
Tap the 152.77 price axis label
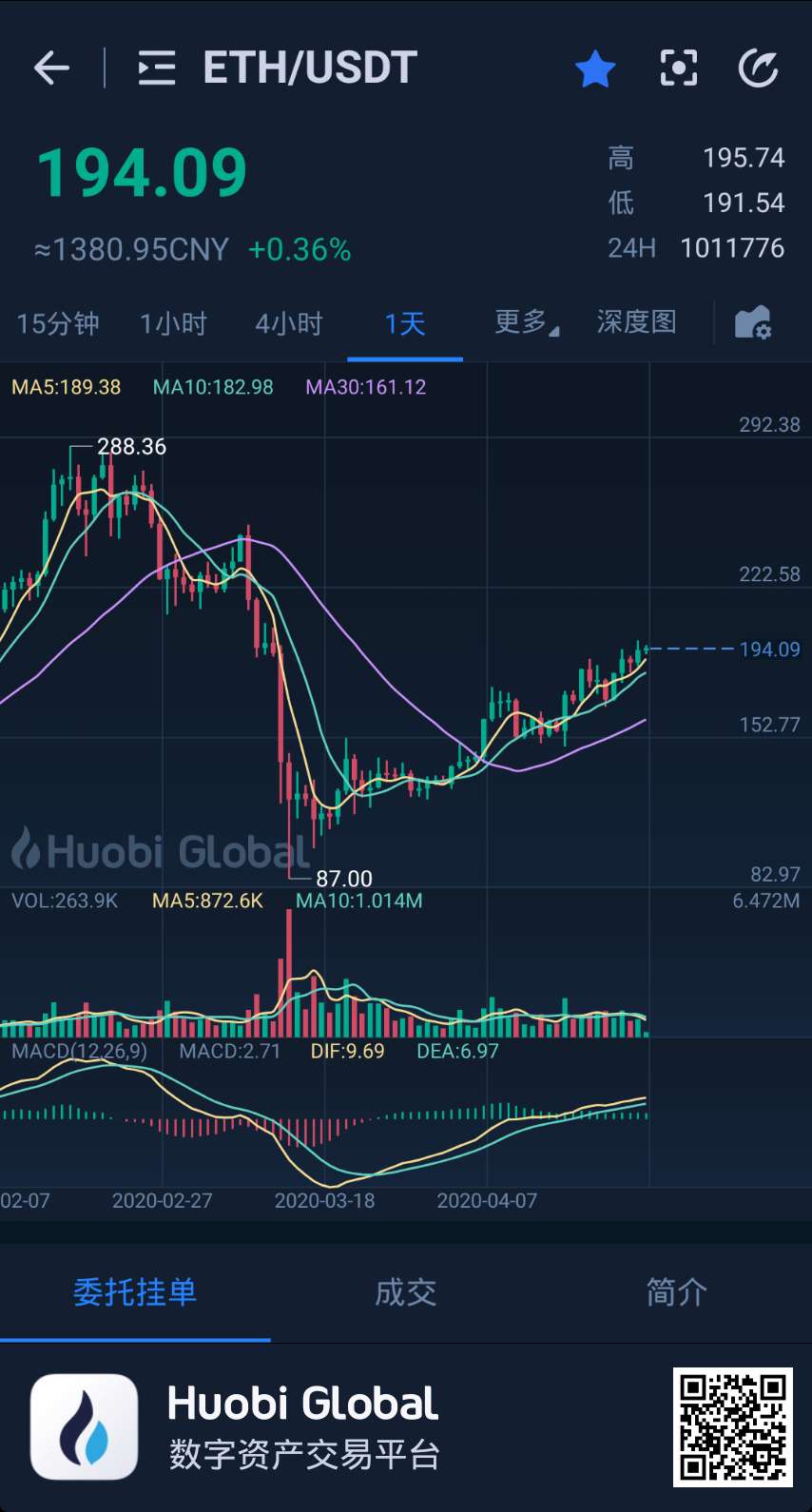pyautogui.click(x=770, y=725)
